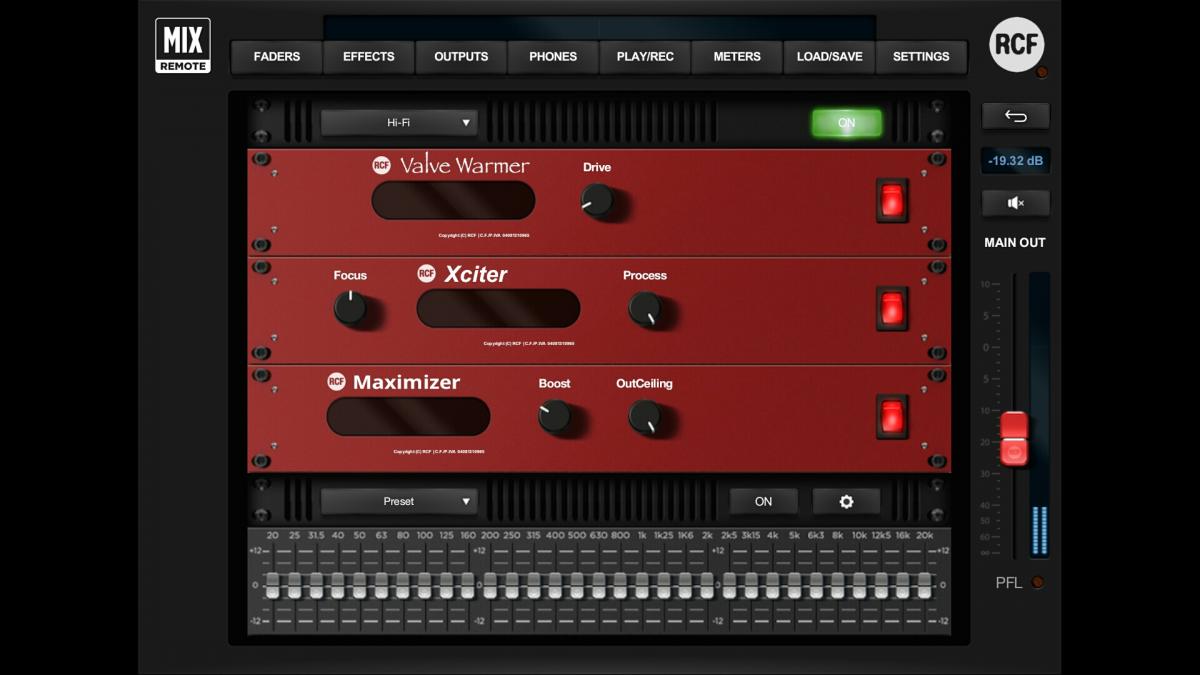Screen dimensions: 1200x675
Task: Show the METERS tab
Action: [x=737, y=57]
